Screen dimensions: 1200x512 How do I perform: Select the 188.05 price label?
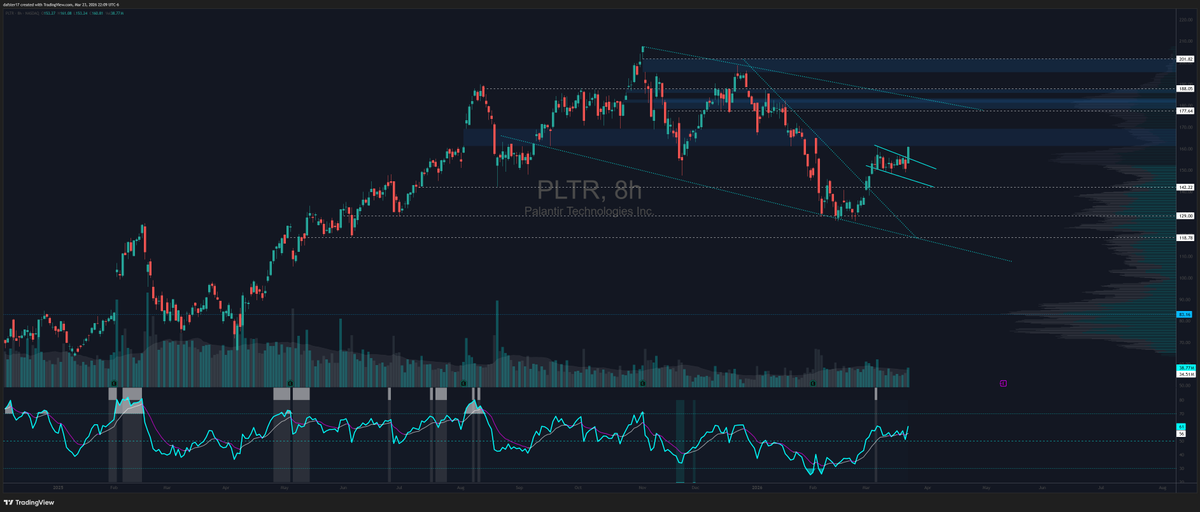[1185, 89]
